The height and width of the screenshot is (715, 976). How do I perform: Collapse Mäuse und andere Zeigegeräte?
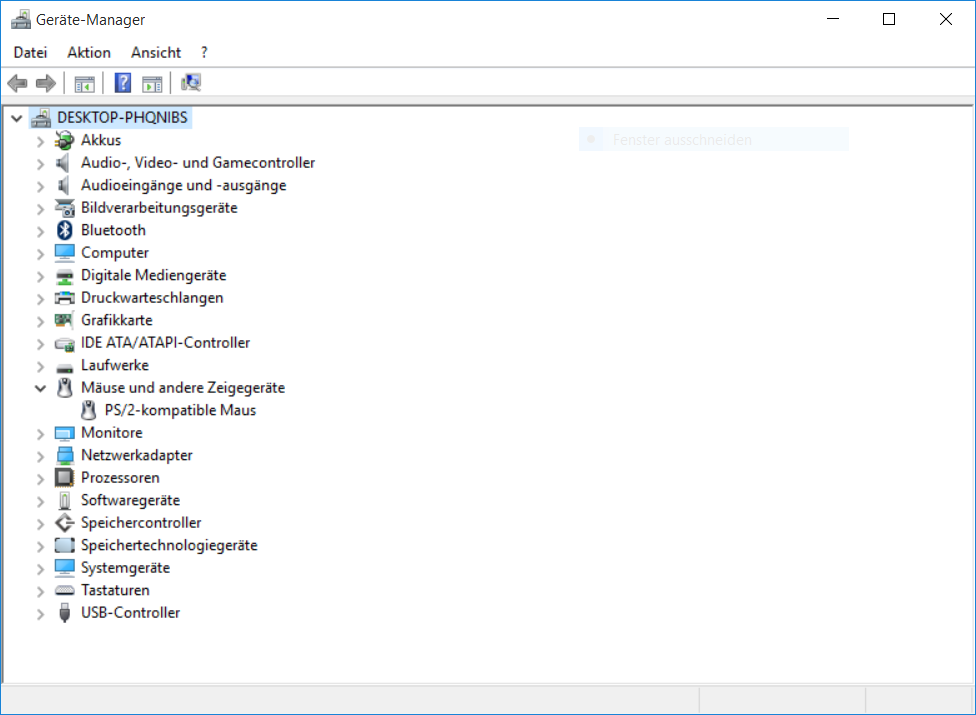pyautogui.click(x=40, y=388)
